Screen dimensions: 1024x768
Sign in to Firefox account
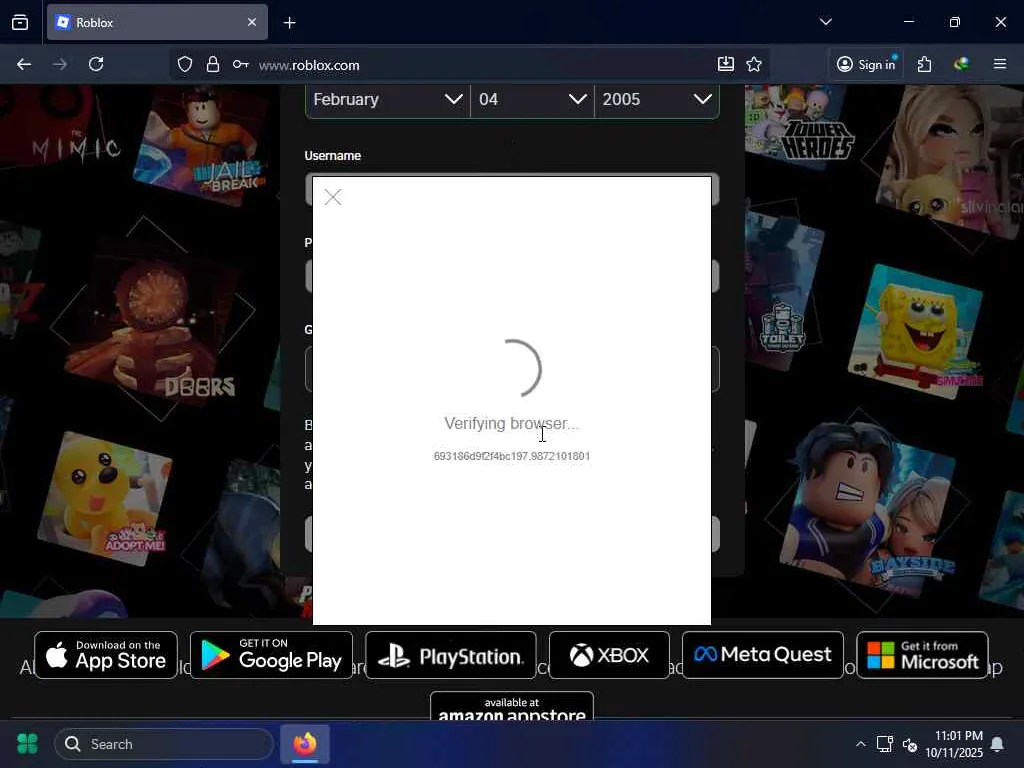click(867, 64)
